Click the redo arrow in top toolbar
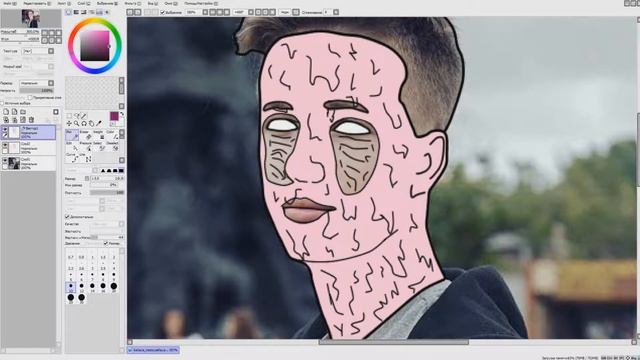Viewport: 640px width, 360px height. click(x=138, y=12)
